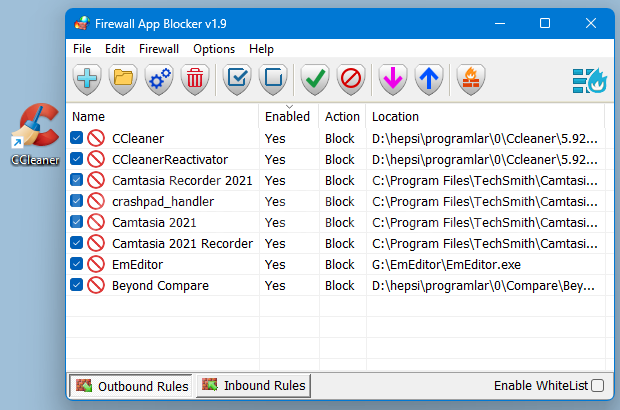Click the Disable toolbar icon with empty box
Image resolution: width=620 pixels, height=410 pixels.
click(273, 79)
